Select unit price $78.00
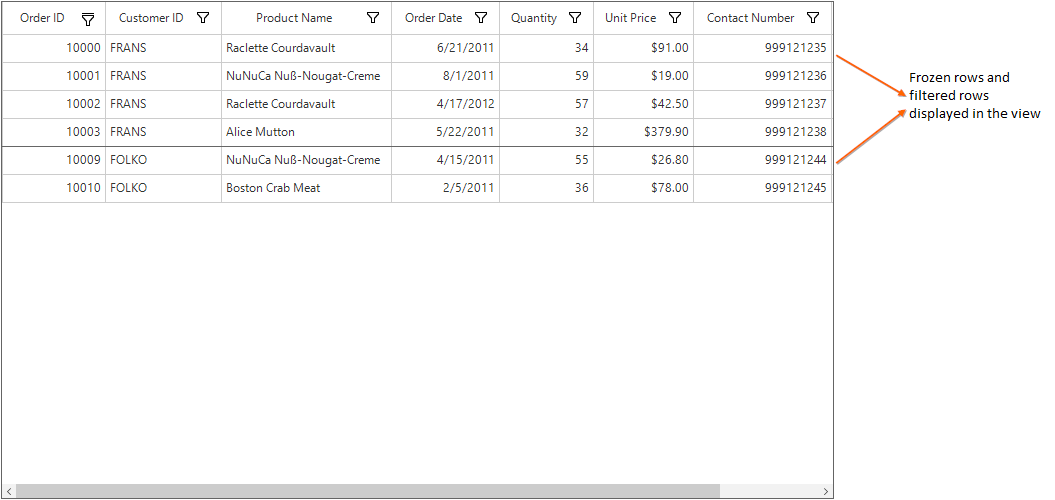 click(644, 188)
